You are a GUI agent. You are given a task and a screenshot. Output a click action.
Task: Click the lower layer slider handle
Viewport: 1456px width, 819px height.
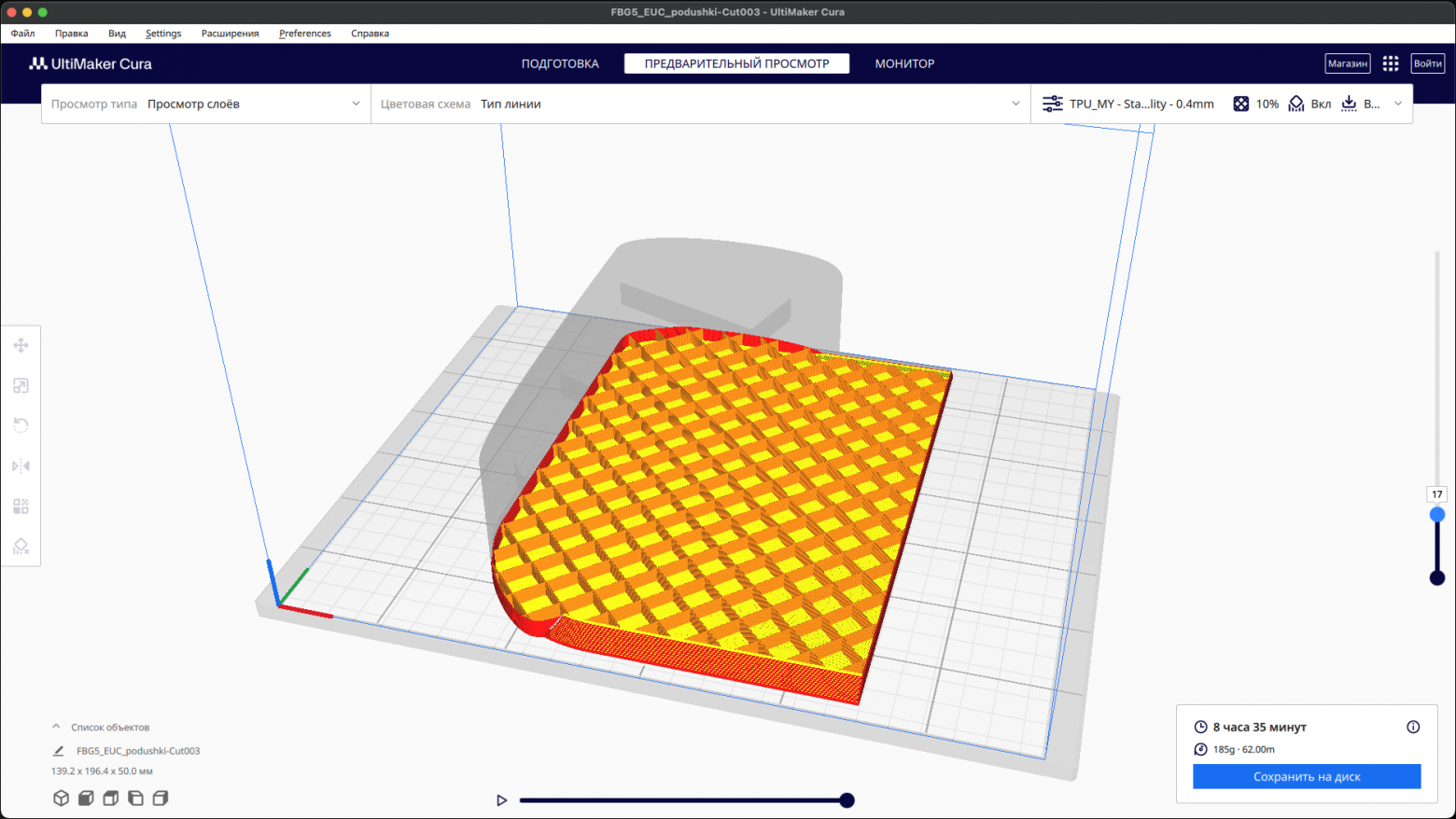pyautogui.click(x=1437, y=578)
